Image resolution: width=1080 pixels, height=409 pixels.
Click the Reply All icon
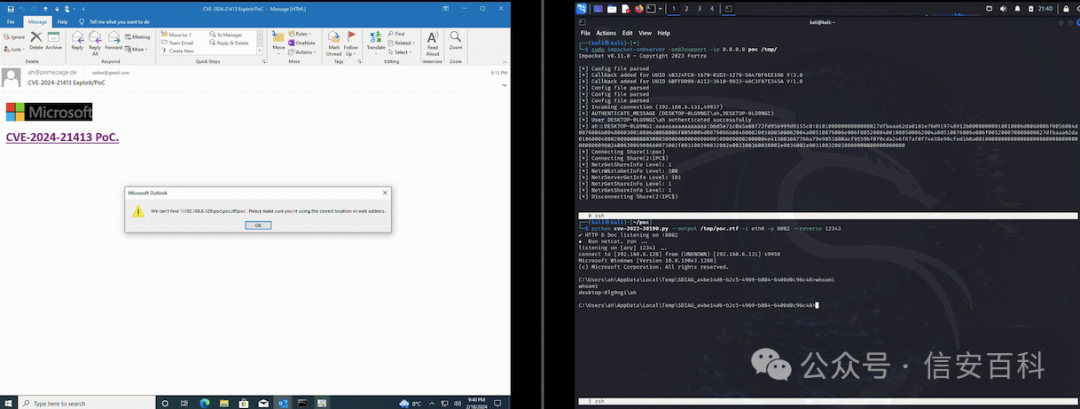tap(95, 42)
